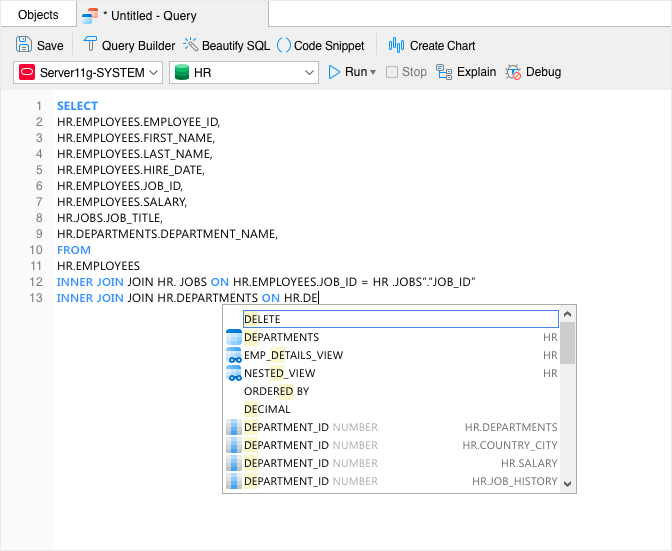The height and width of the screenshot is (551, 672).
Task: Click the Debug button label
Action: pos(543,72)
